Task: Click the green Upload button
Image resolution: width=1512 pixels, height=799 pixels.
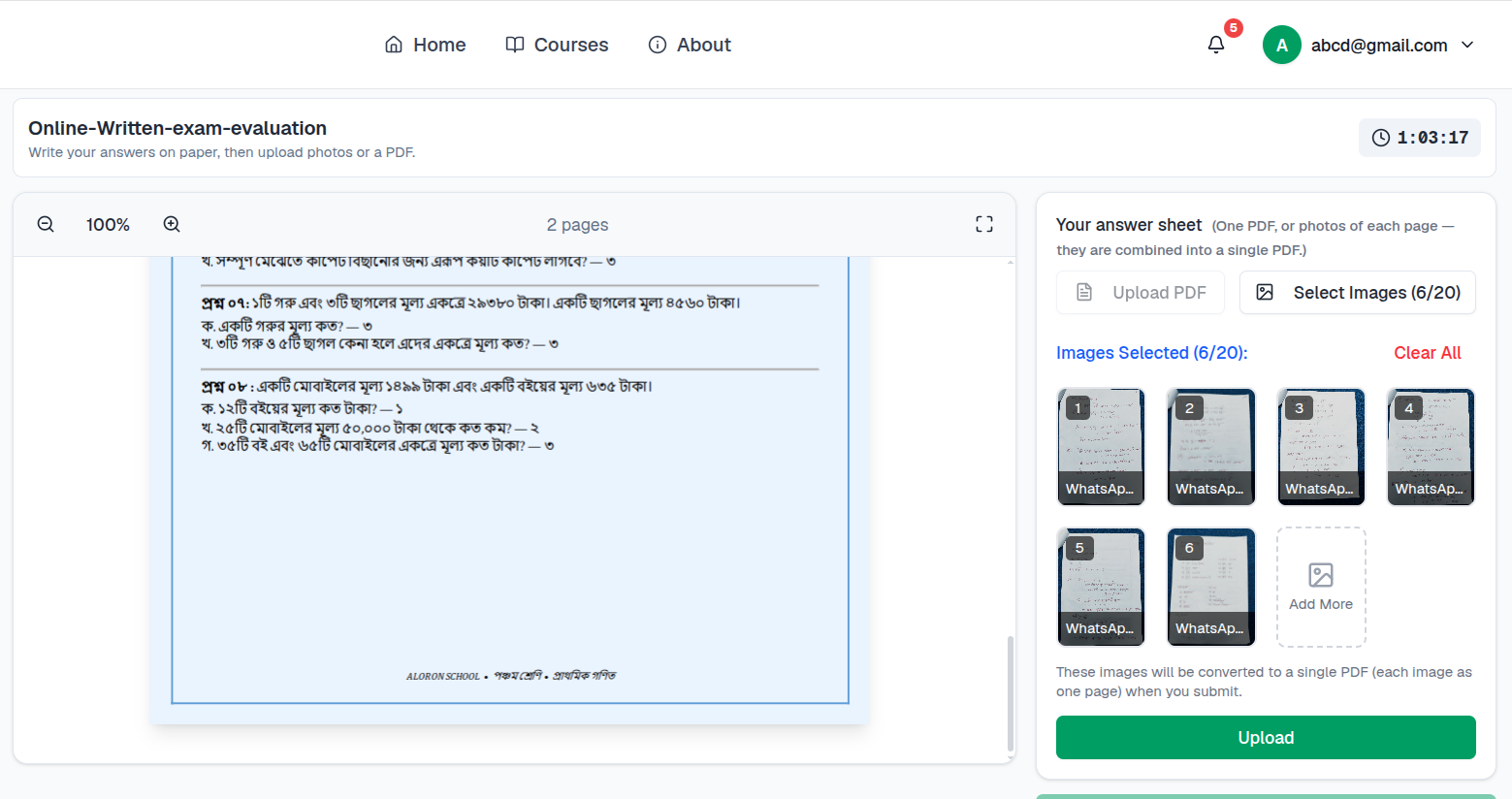Action: pos(1266,738)
